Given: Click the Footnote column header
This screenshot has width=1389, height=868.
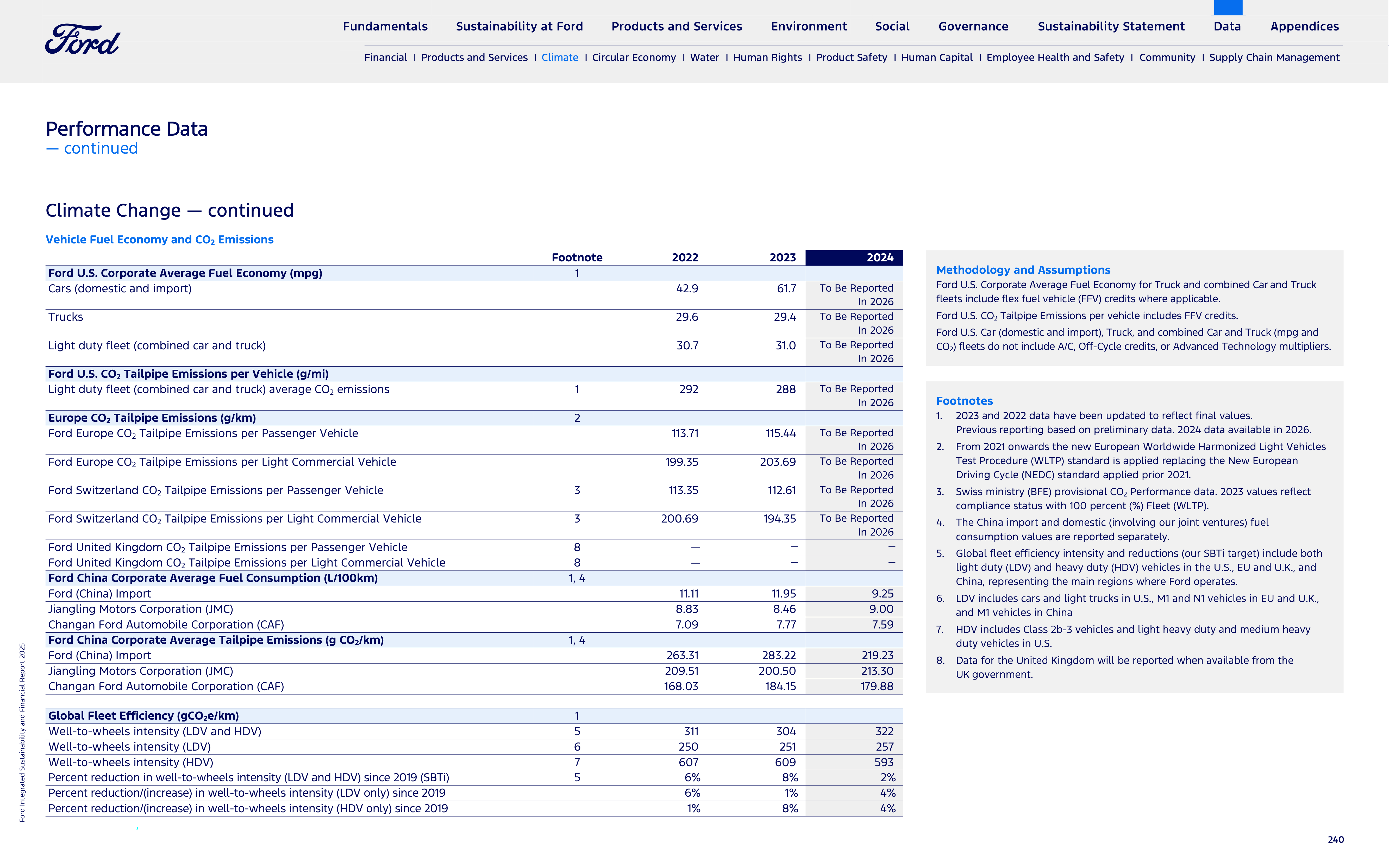Looking at the screenshot, I should click(577, 258).
